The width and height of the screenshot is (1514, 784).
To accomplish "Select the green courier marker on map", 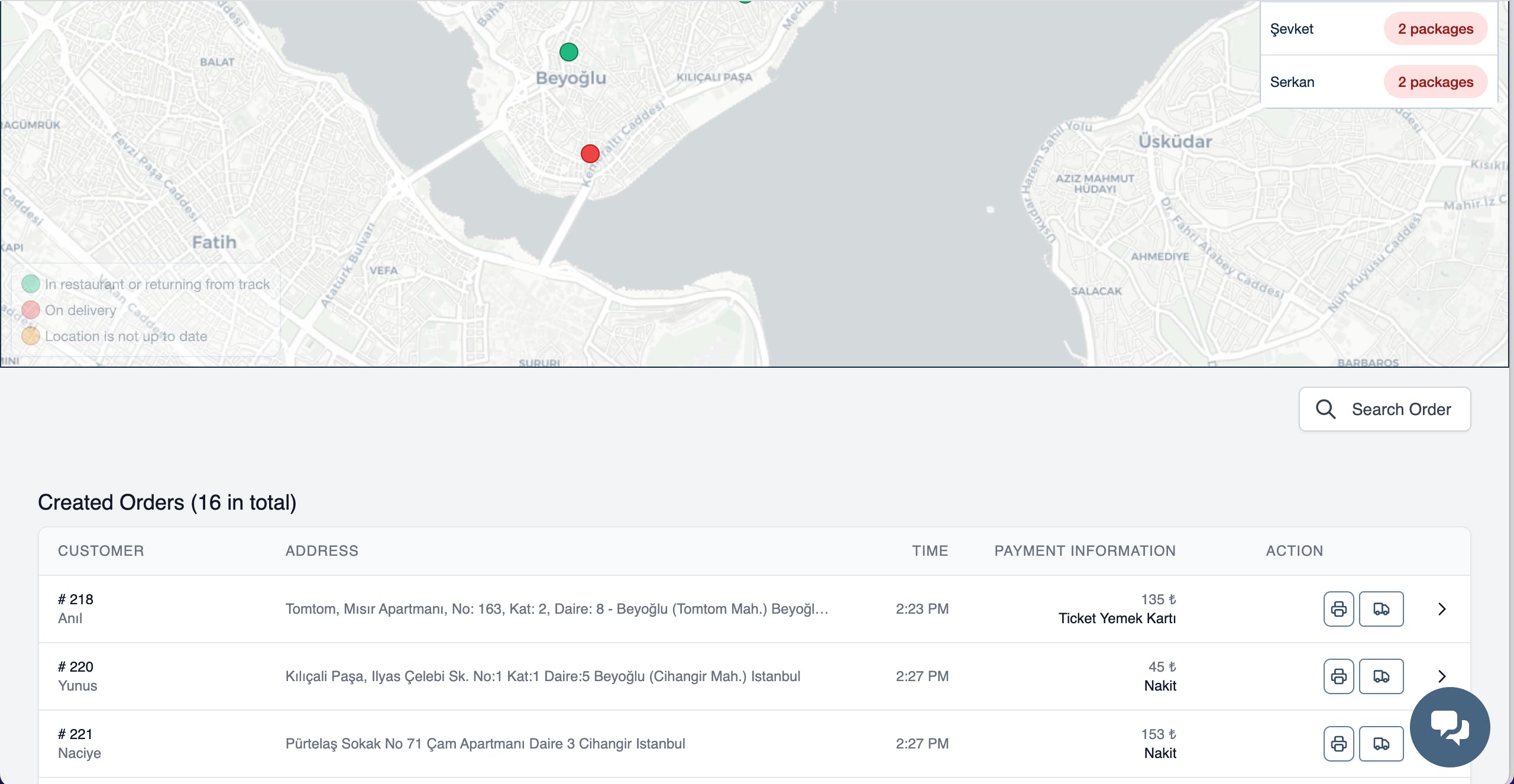I will (x=568, y=52).
